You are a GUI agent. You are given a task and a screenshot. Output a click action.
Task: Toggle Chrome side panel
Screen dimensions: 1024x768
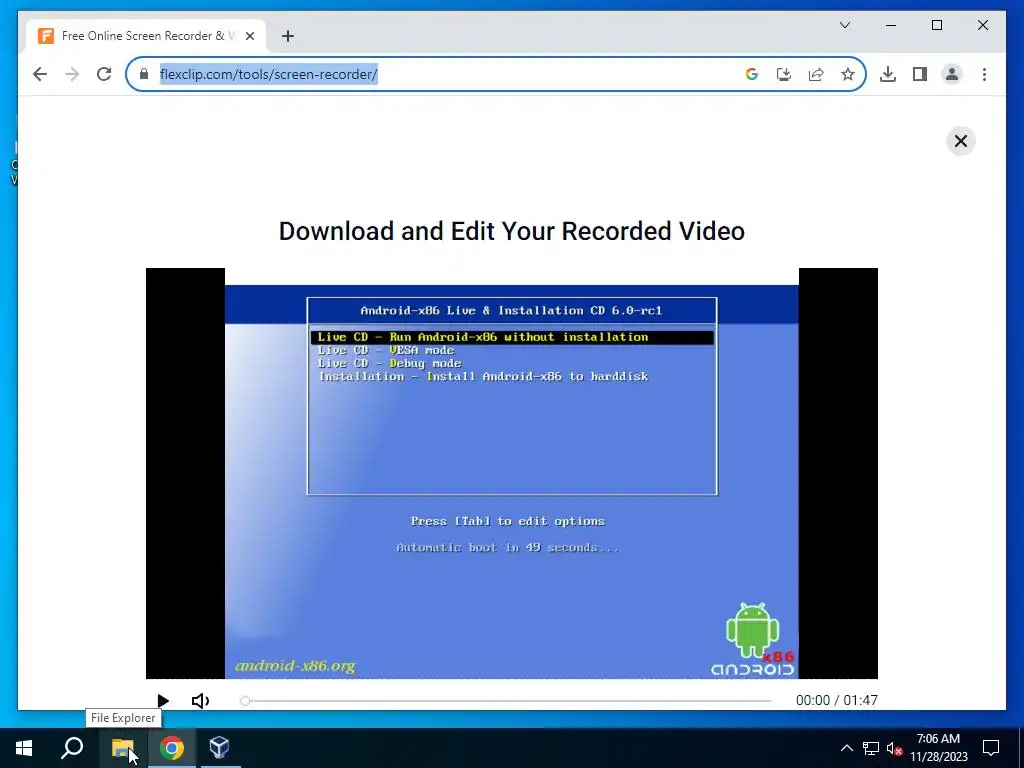(x=920, y=74)
